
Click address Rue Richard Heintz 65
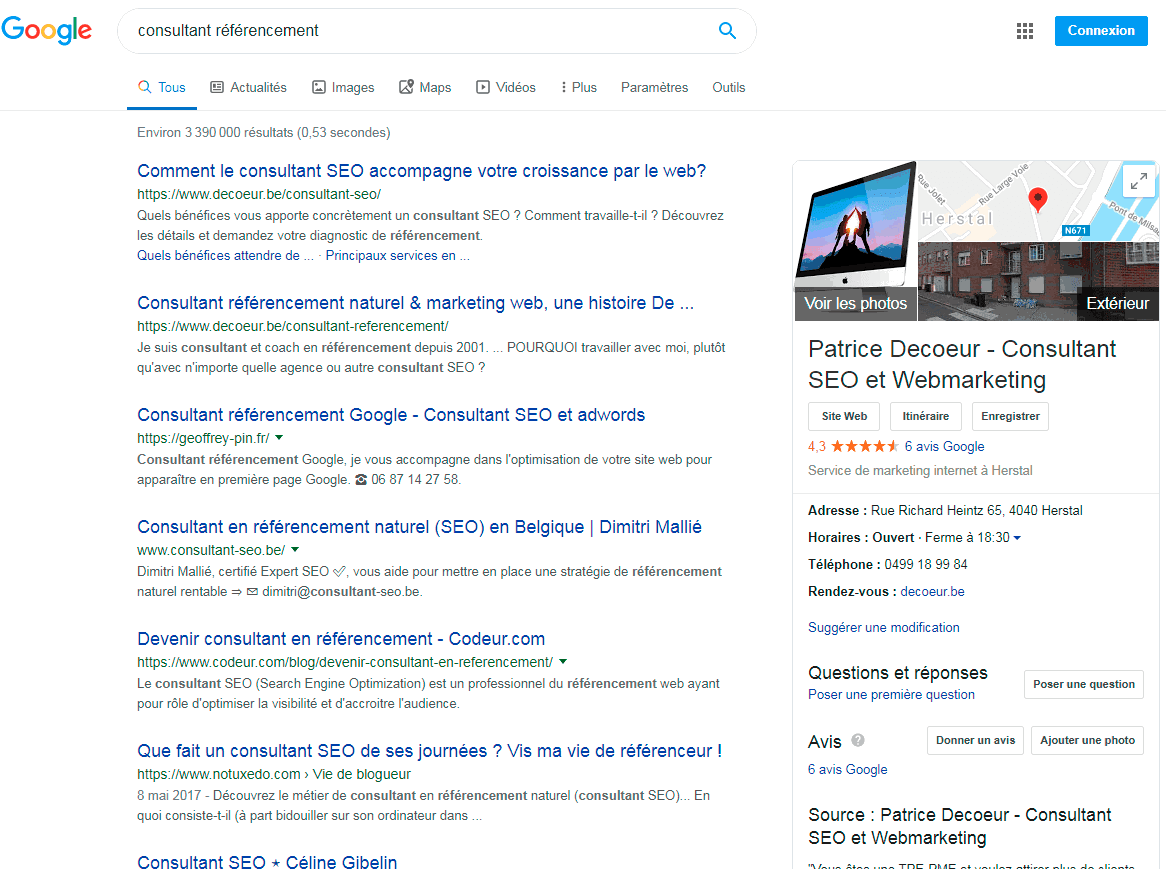(x=976, y=511)
